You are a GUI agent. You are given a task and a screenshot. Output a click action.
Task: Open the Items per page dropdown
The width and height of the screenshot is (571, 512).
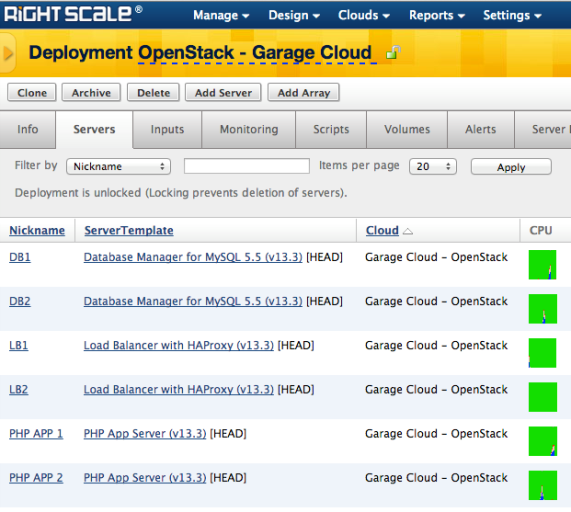click(433, 166)
